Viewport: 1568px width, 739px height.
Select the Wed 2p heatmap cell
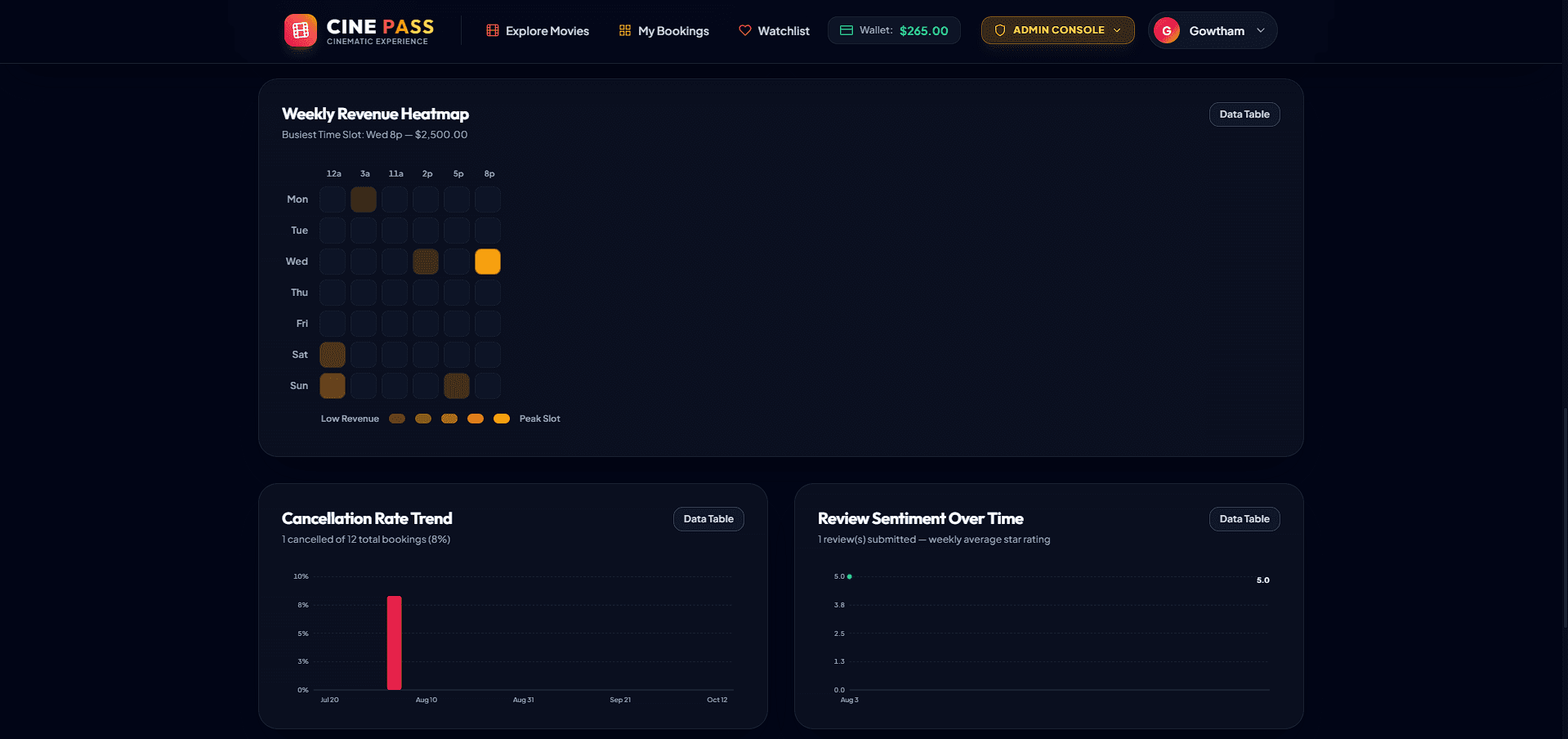coord(426,262)
